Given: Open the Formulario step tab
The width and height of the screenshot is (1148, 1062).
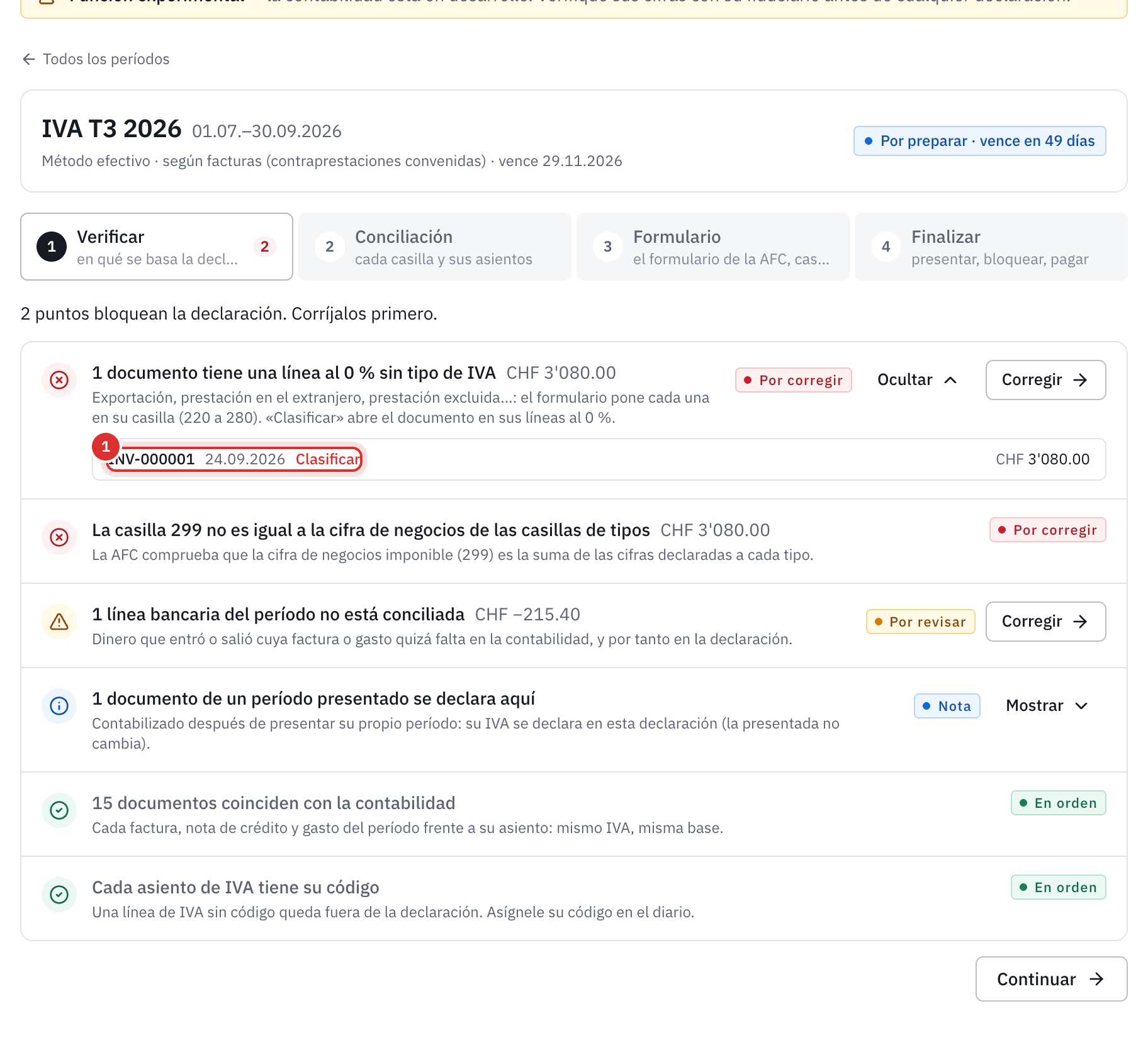Looking at the screenshot, I should 713,247.
